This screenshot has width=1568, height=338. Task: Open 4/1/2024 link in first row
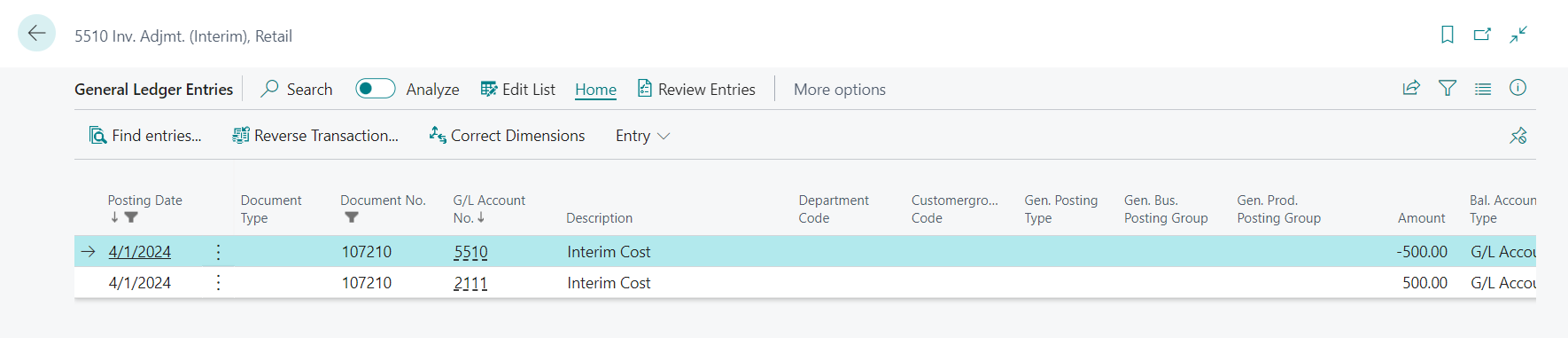coord(140,252)
